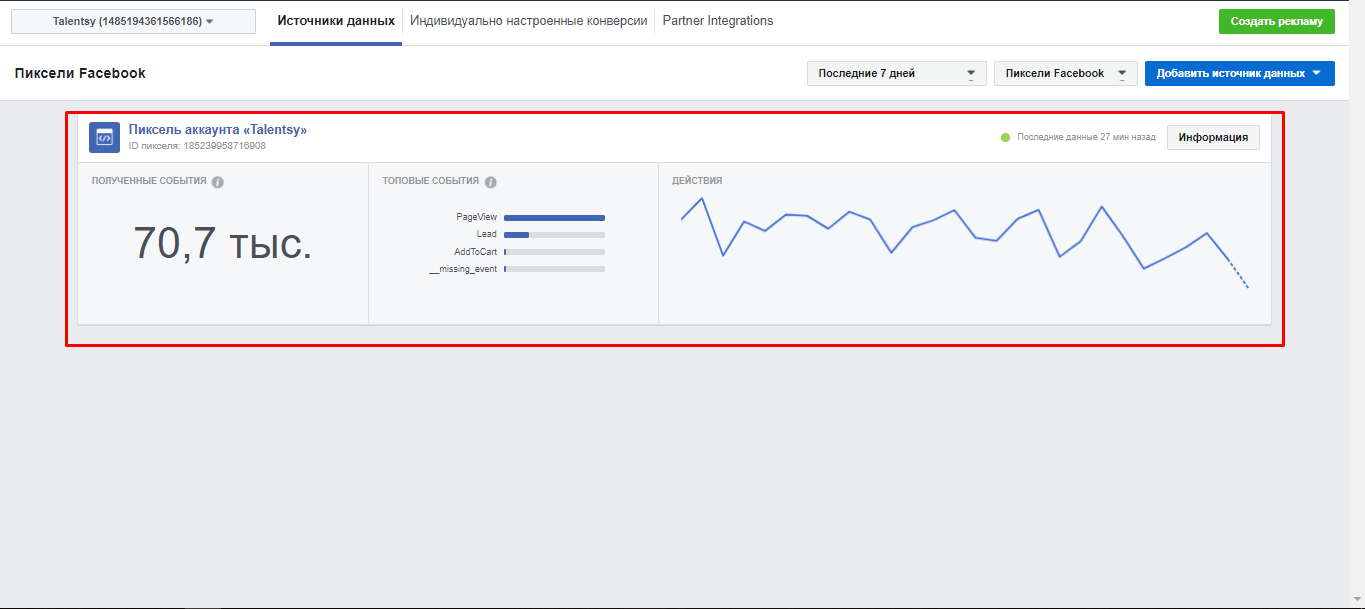The height and width of the screenshot is (609, 1365).
Task: Click the AddToCart event label
Action: click(x=476, y=252)
